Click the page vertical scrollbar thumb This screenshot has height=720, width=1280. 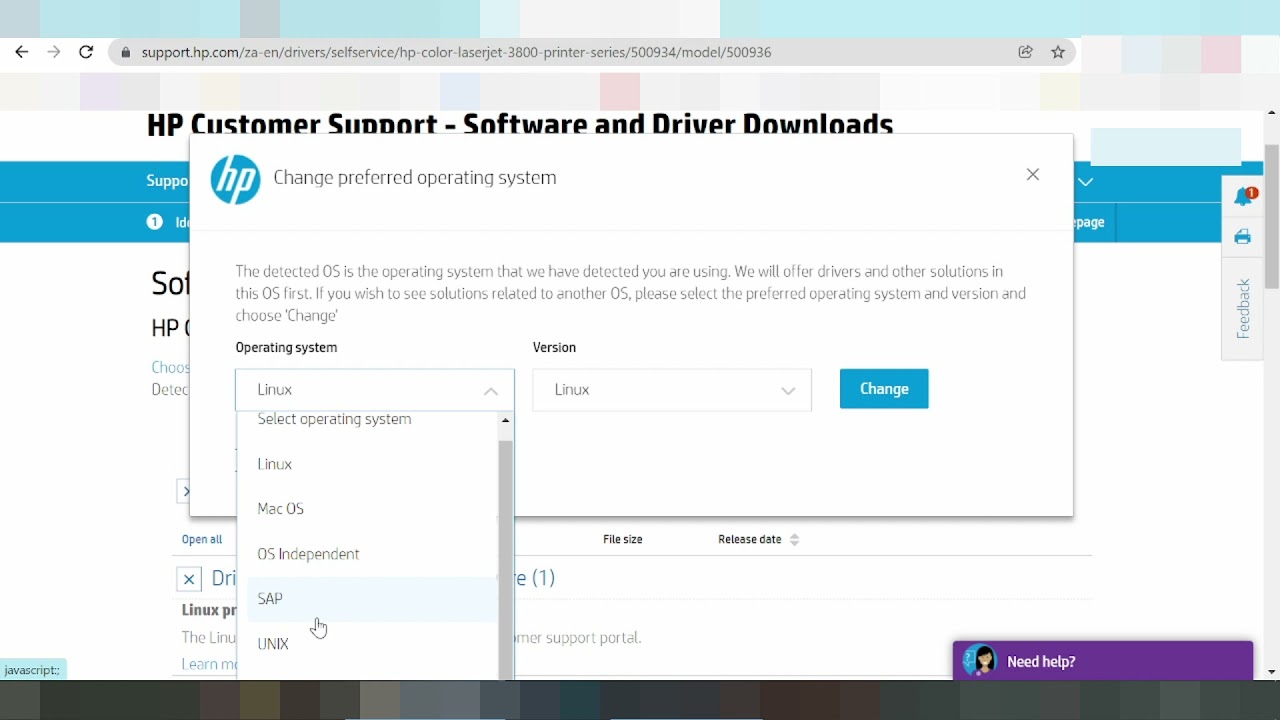click(x=1272, y=216)
